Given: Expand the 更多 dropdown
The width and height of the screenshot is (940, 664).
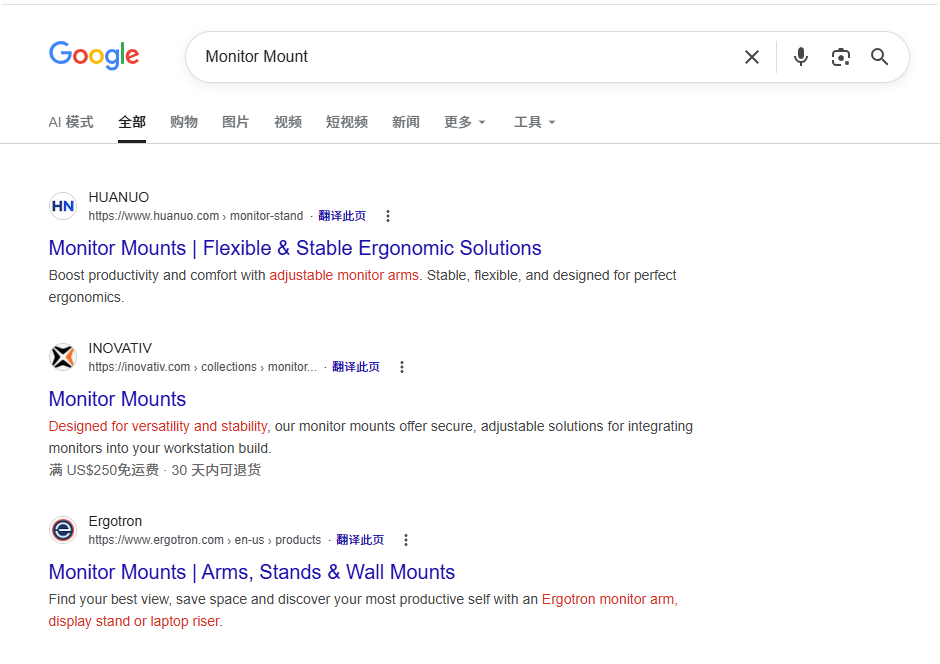Looking at the screenshot, I should pyautogui.click(x=465, y=122).
